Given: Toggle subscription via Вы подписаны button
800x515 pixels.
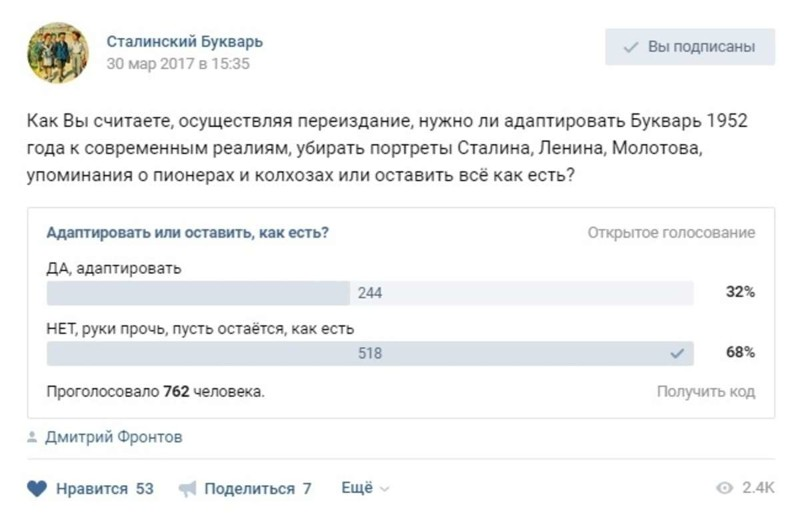Looking at the screenshot, I should pos(690,47).
